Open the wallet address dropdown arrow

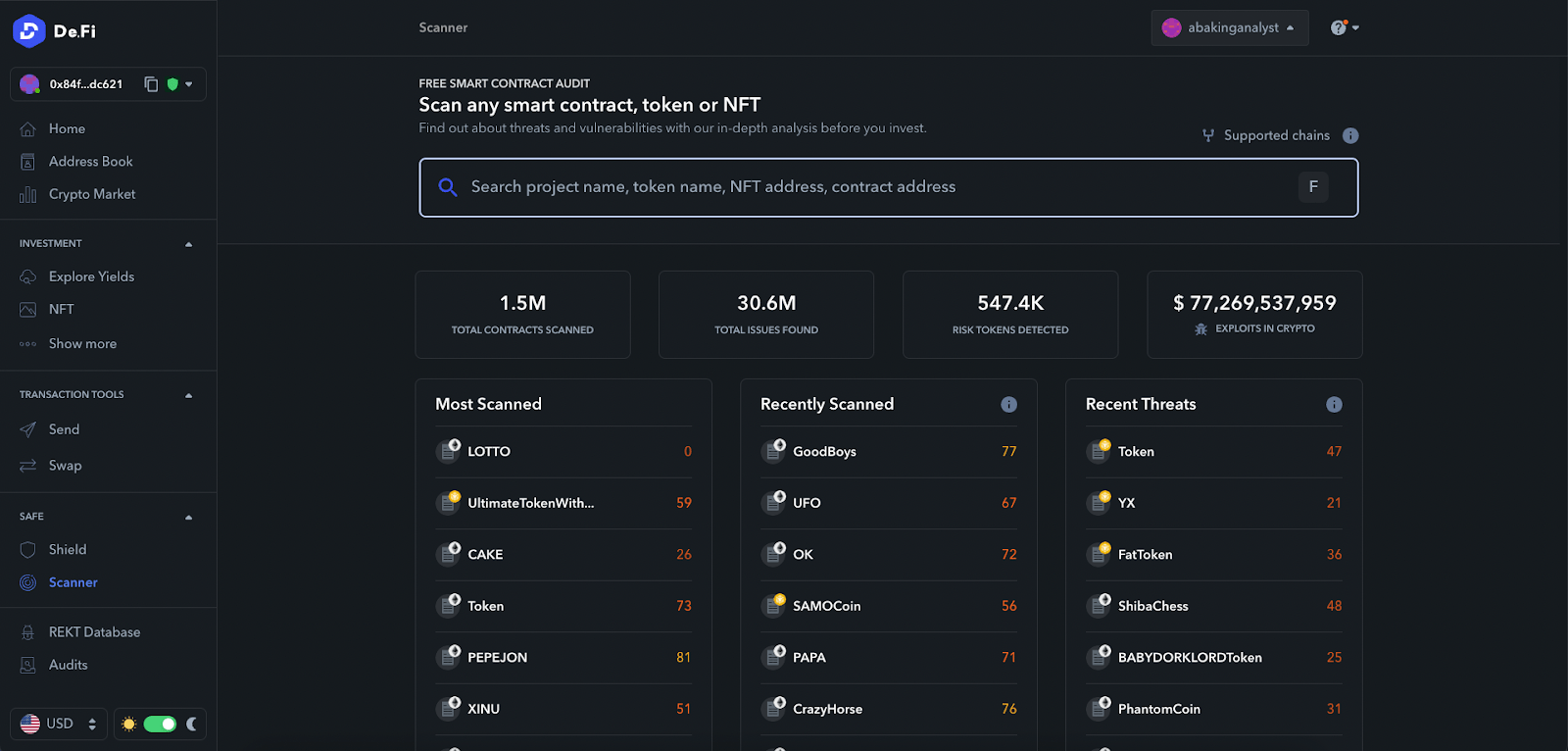[x=189, y=84]
